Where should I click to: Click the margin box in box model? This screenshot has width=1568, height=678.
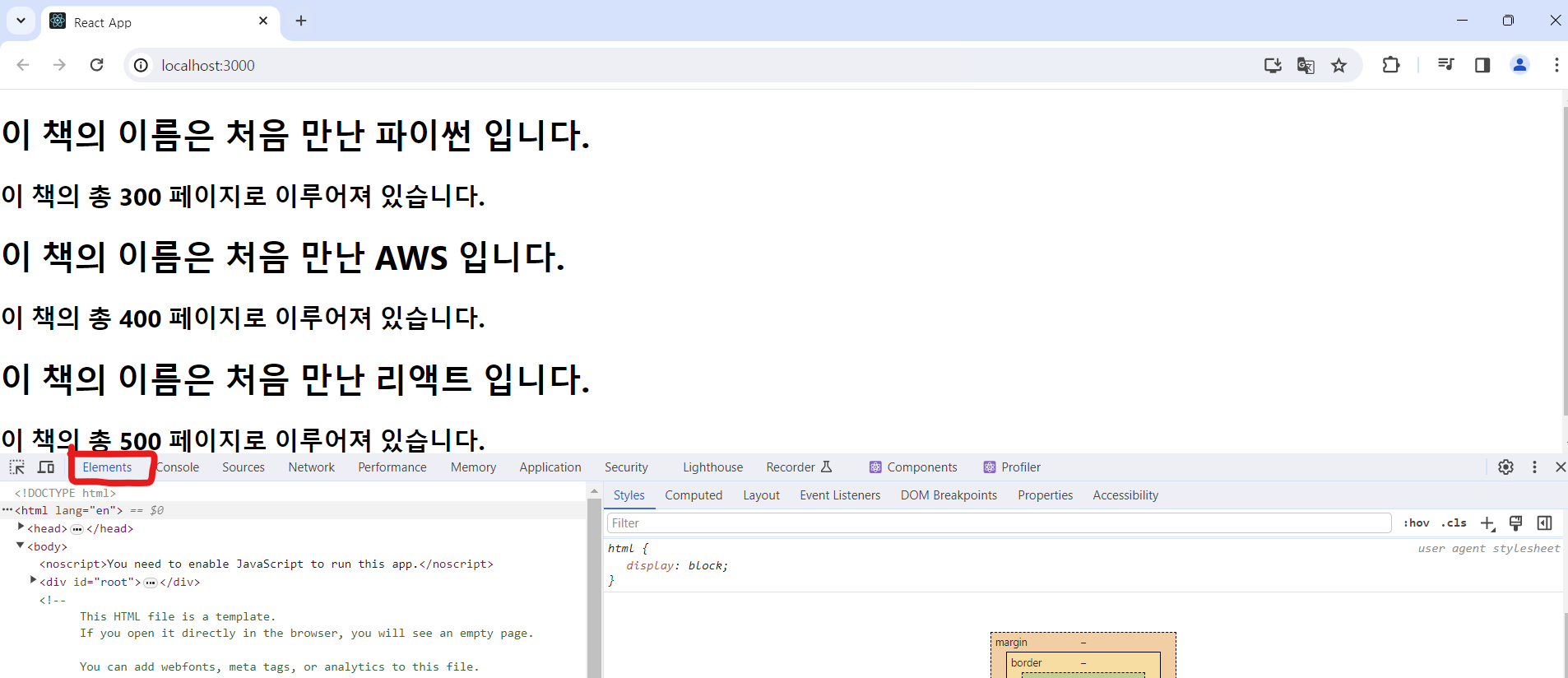coord(1012,642)
